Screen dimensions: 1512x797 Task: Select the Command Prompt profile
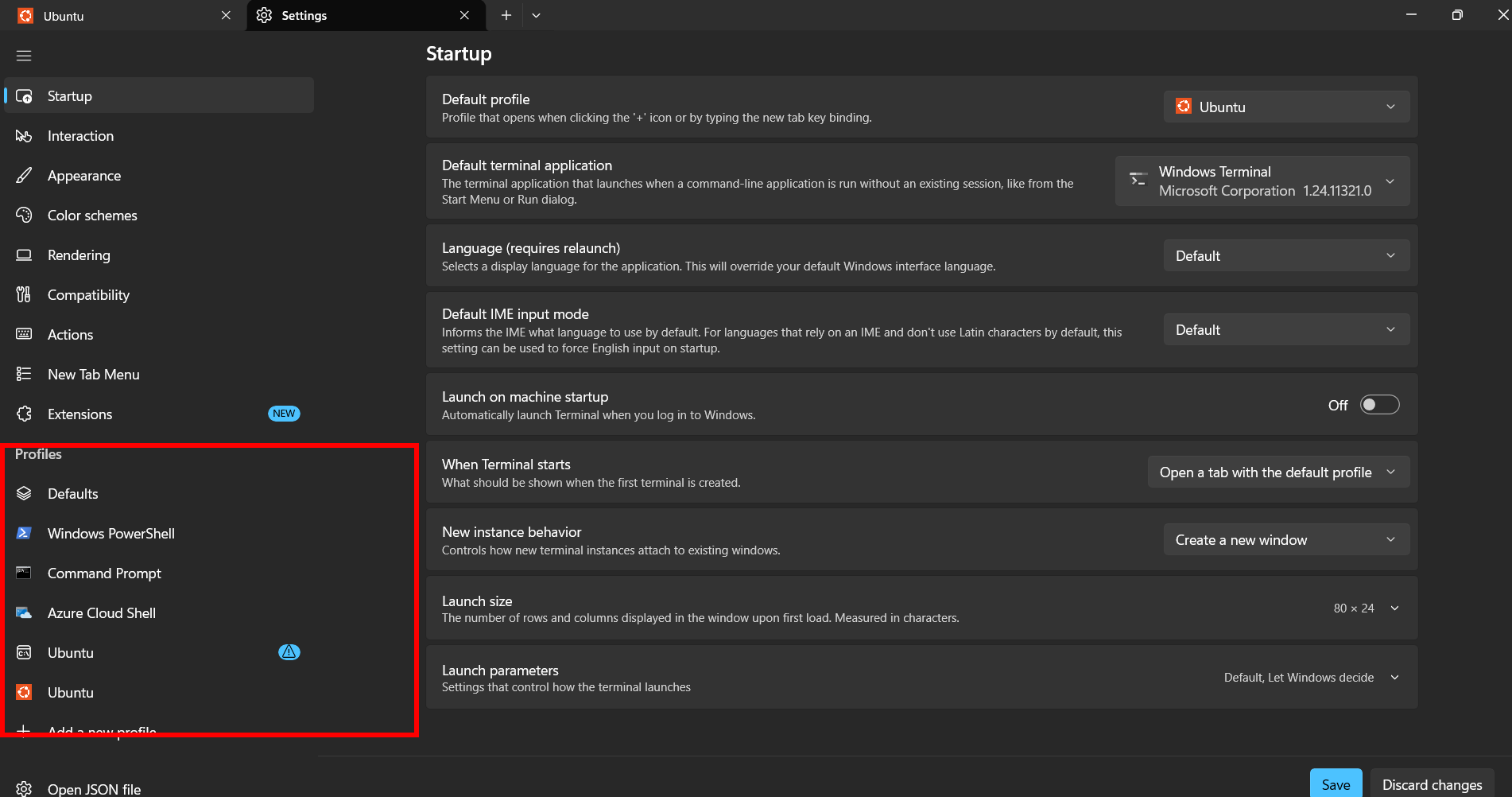159,573
